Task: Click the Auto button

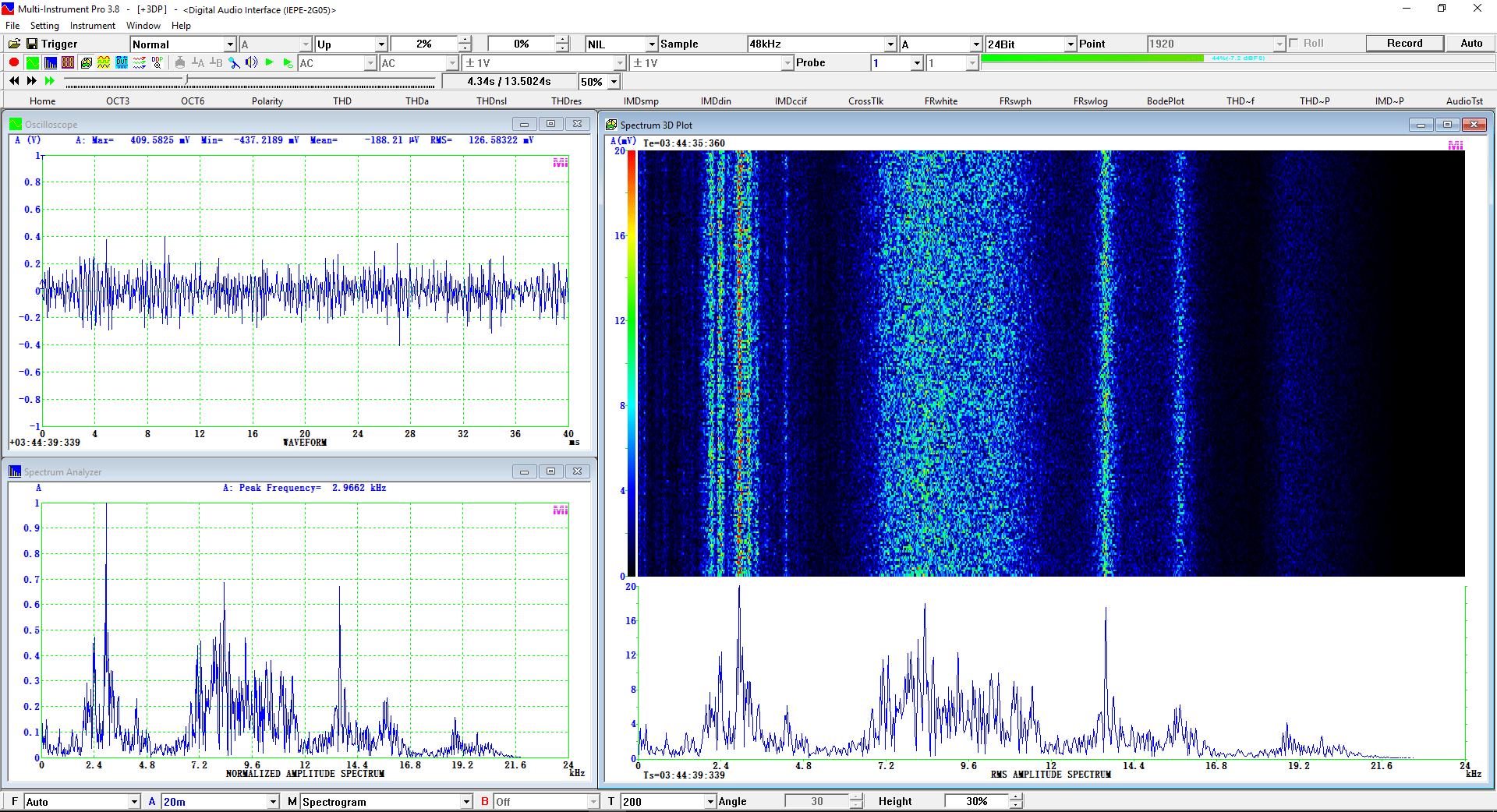Action: (1471, 44)
